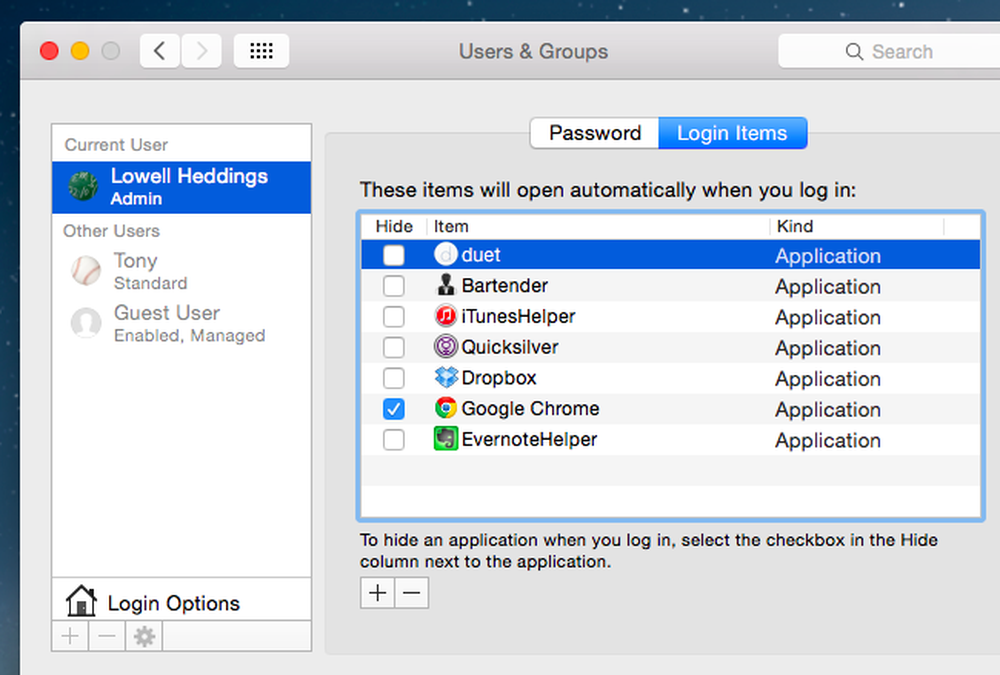Click the Current User section label
The height and width of the screenshot is (675, 1000).
(x=116, y=145)
